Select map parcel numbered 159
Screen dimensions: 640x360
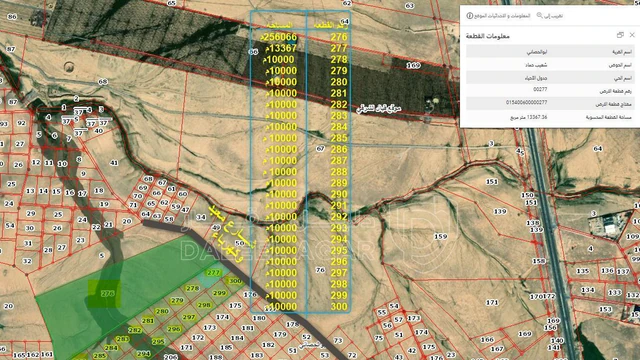(440, 236)
